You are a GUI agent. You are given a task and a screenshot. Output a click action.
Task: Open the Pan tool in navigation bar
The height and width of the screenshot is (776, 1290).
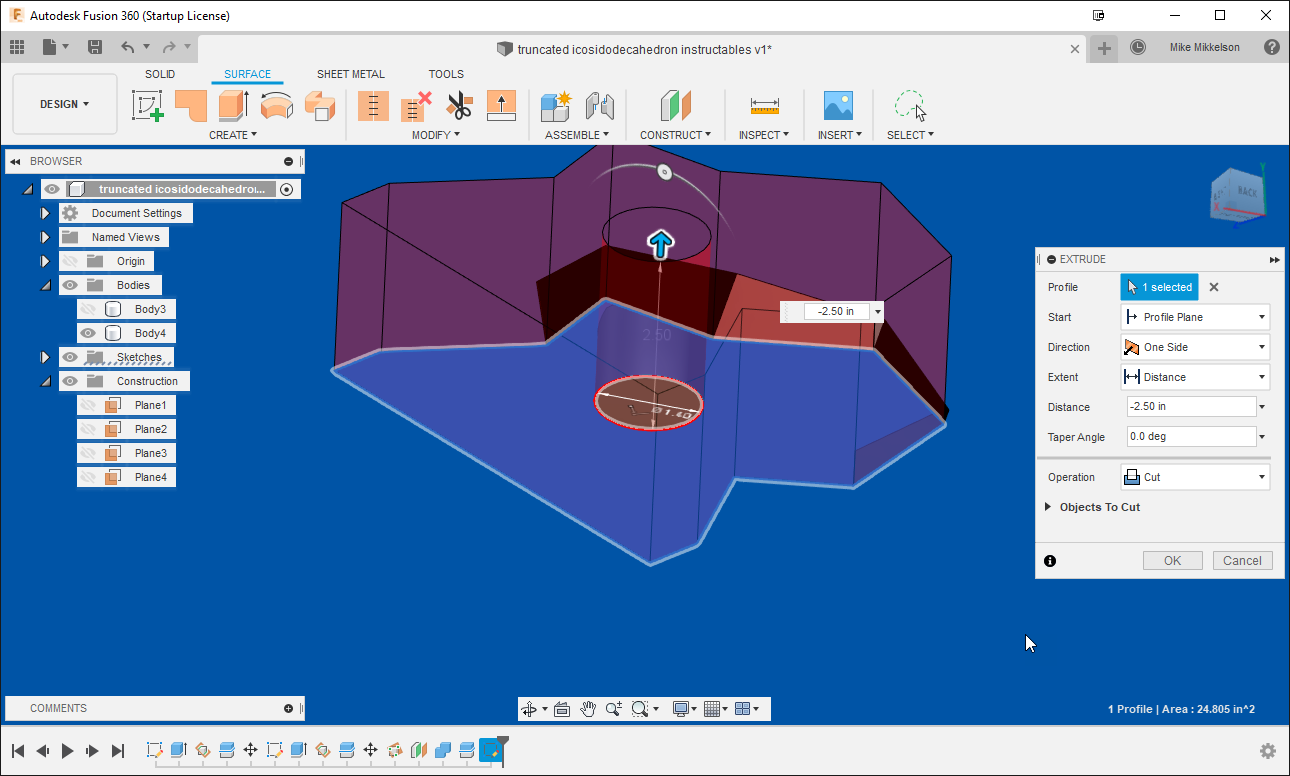(589, 708)
